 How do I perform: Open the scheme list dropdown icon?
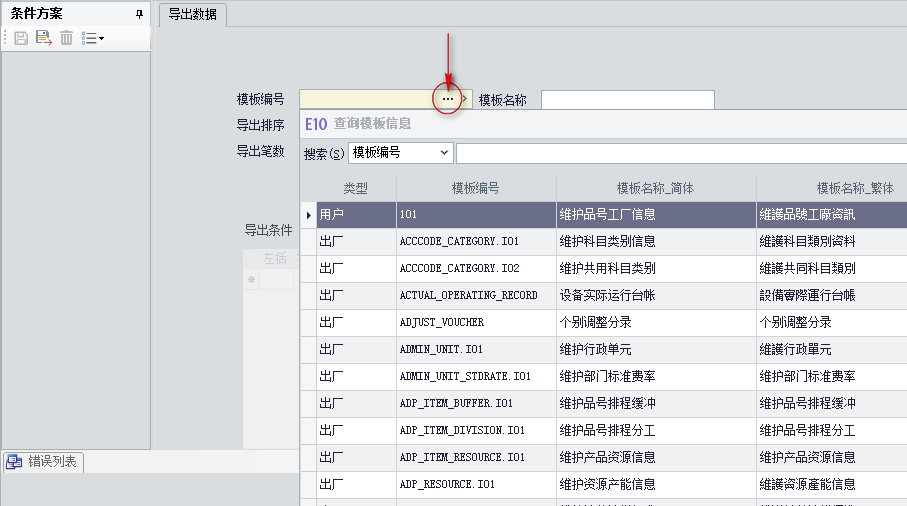[x=93, y=38]
